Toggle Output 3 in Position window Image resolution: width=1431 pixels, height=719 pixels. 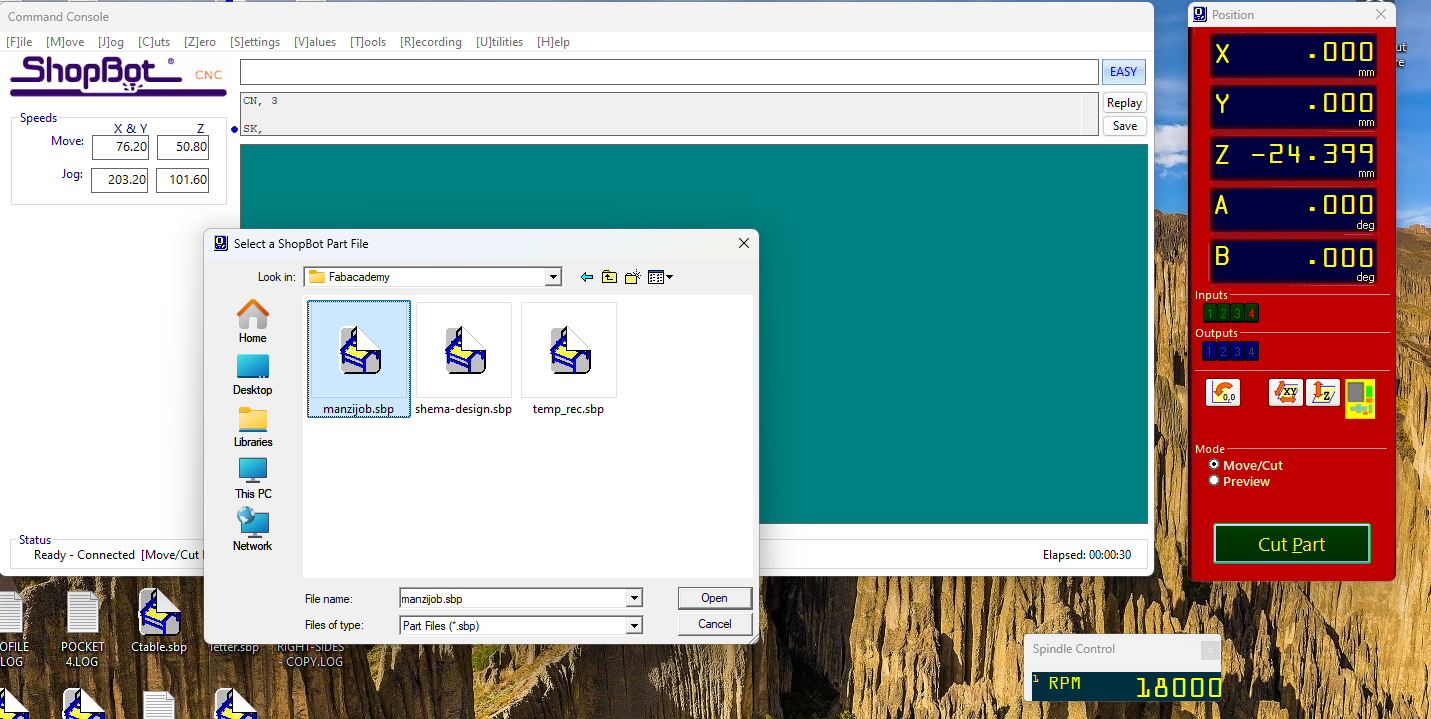coord(1237,352)
